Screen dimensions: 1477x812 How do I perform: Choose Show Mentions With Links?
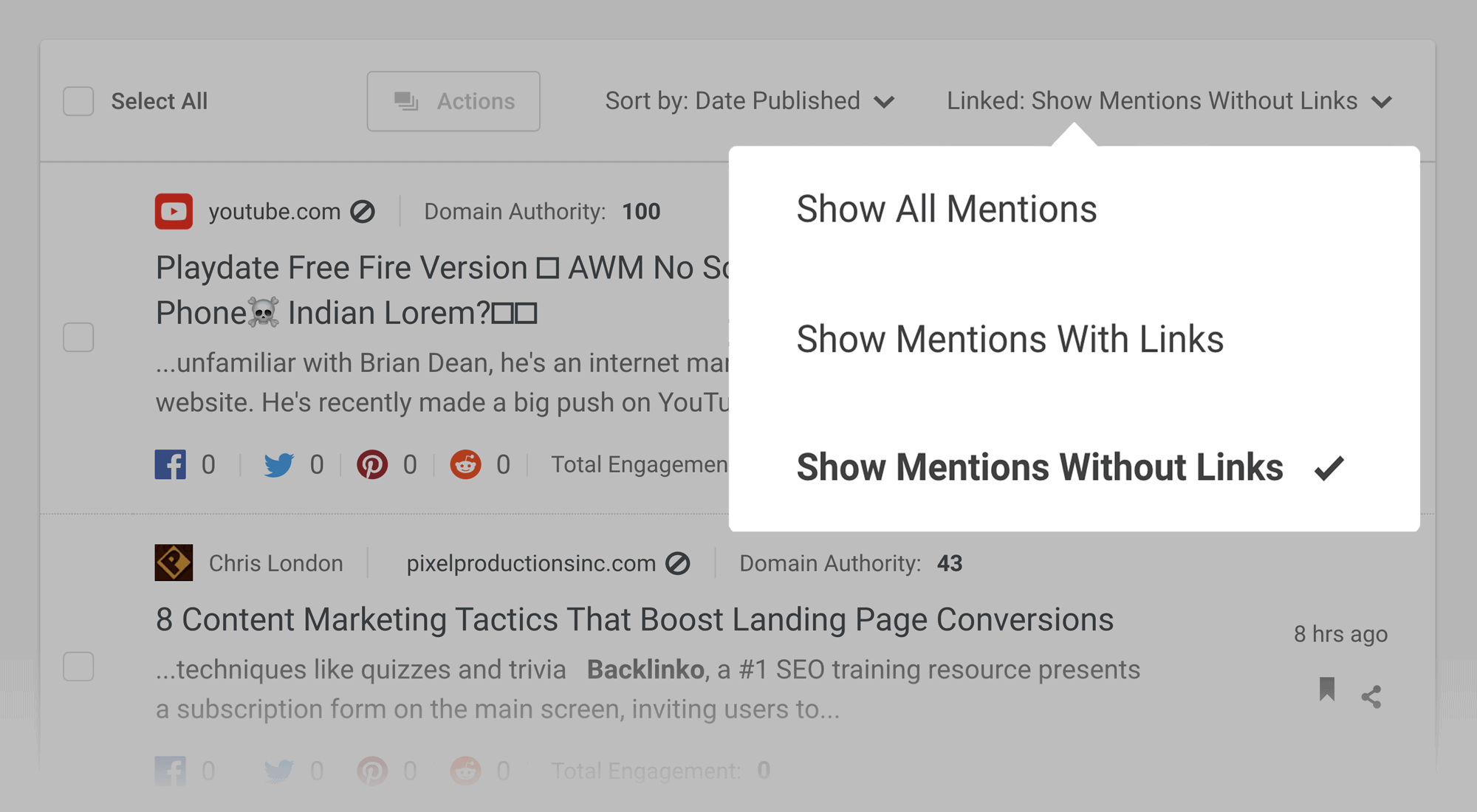pyautogui.click(x=1010, y=339)
